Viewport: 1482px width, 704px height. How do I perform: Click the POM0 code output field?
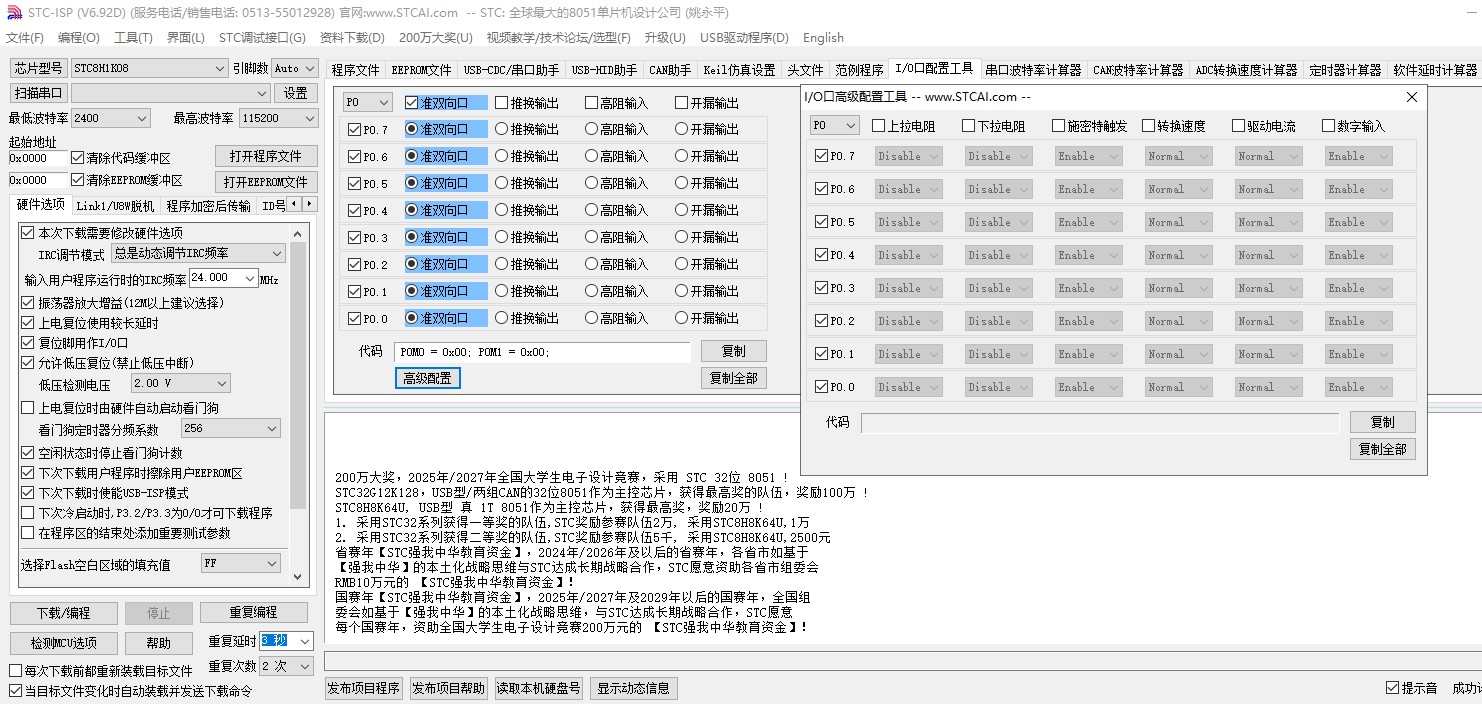(542, 352)
